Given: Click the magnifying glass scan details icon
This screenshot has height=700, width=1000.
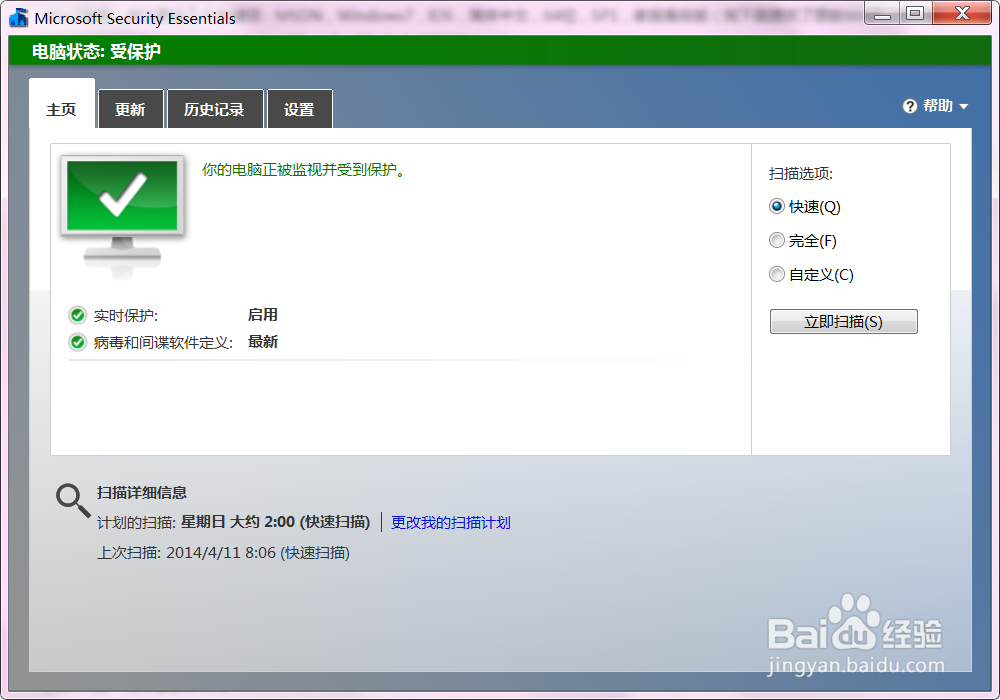Looking at the screenshot, I should coord(71,498).
